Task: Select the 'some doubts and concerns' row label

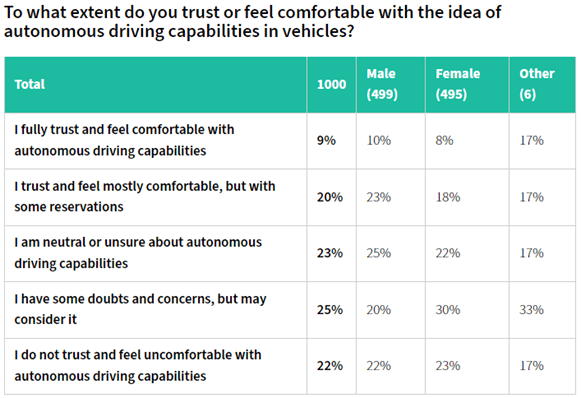Action: pos(156,310)
